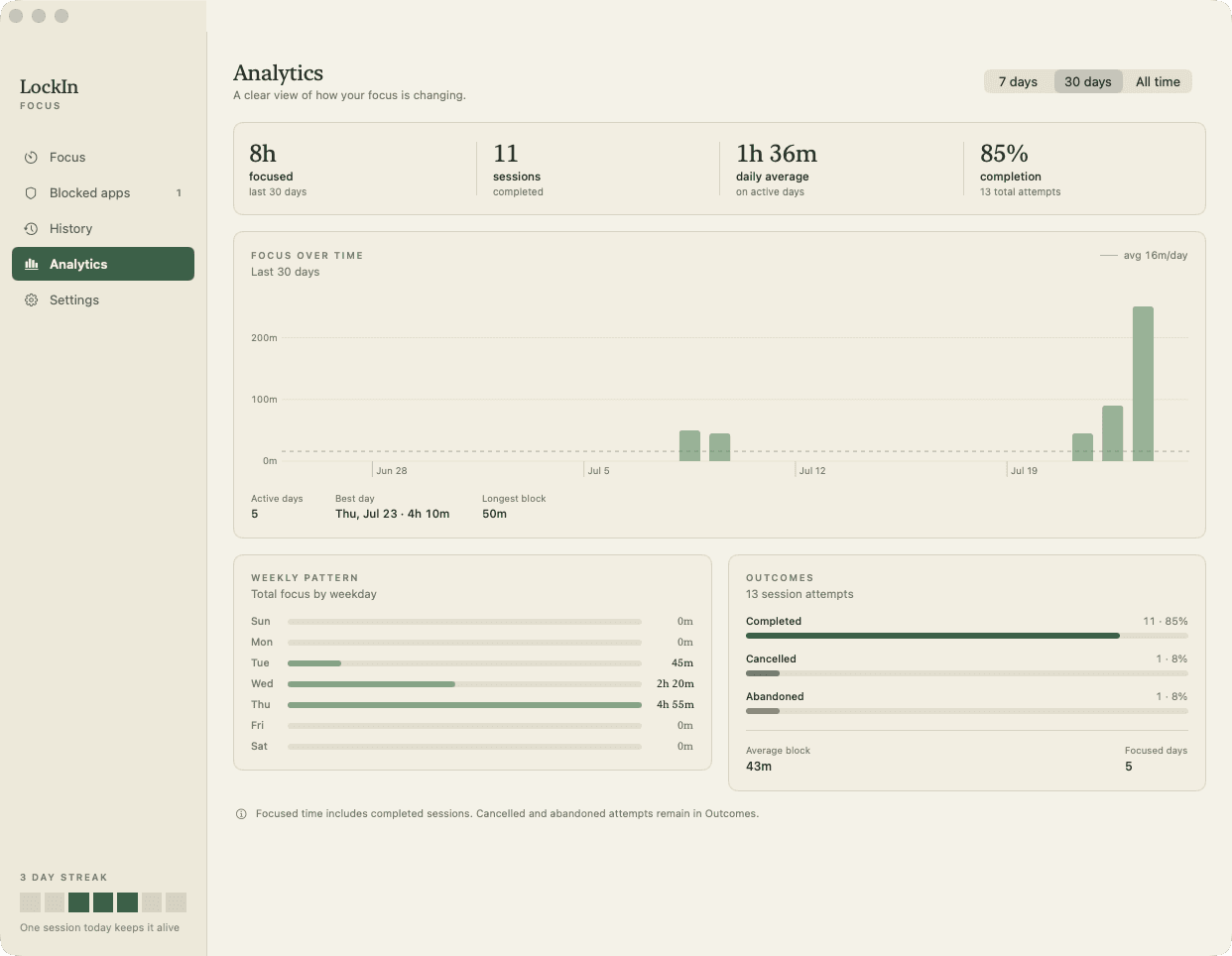The height and width of the screenshot is (956, 1232).
Task: Click the Jul 19 axis label
Action: 1025,471
